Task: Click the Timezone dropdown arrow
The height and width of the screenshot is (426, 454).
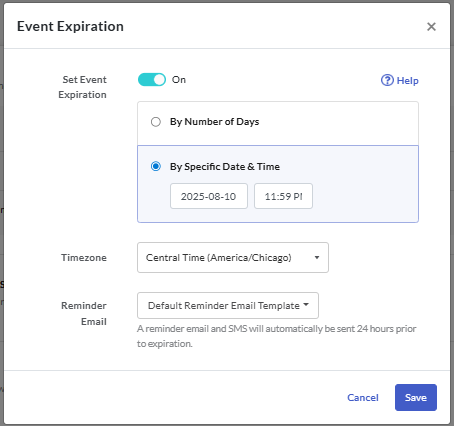Action: tap(317, 258)
